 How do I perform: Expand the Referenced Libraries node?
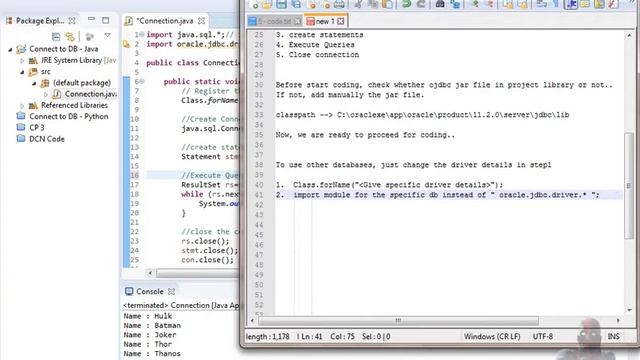(x=22, y=105)
